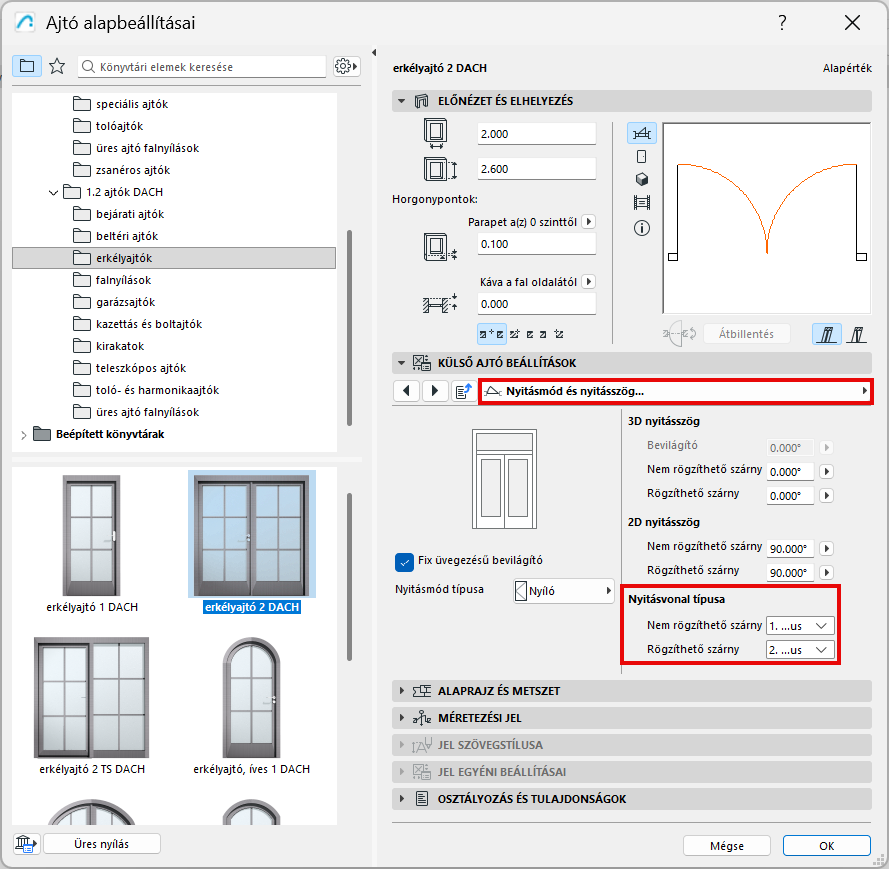Select the bejárati ajtók folder
The image size is (889, 869).
coord(130,214)
